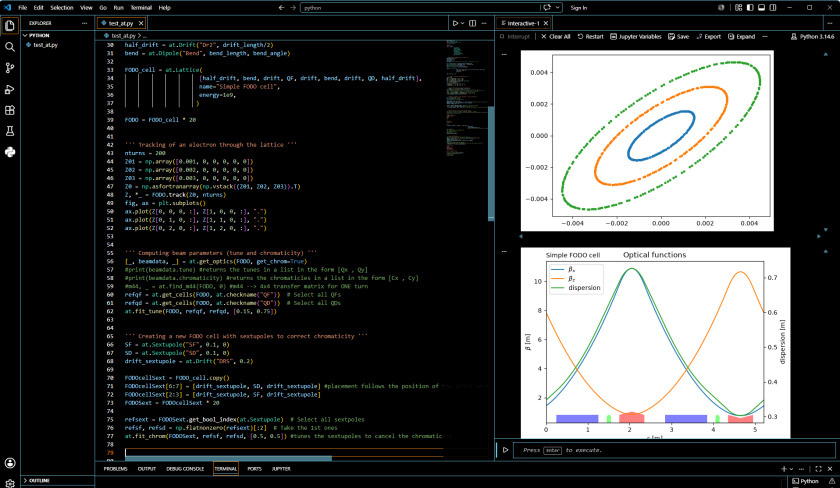Export the interactive session
This screenshot has height=488, width=840.
(x=708, y=36)
